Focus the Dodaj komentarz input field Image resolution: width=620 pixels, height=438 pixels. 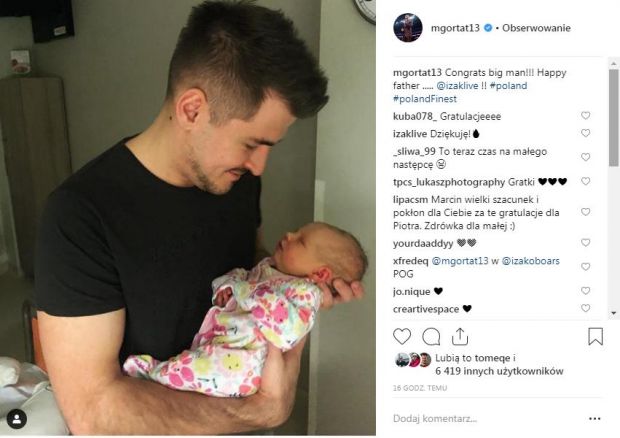486,419
